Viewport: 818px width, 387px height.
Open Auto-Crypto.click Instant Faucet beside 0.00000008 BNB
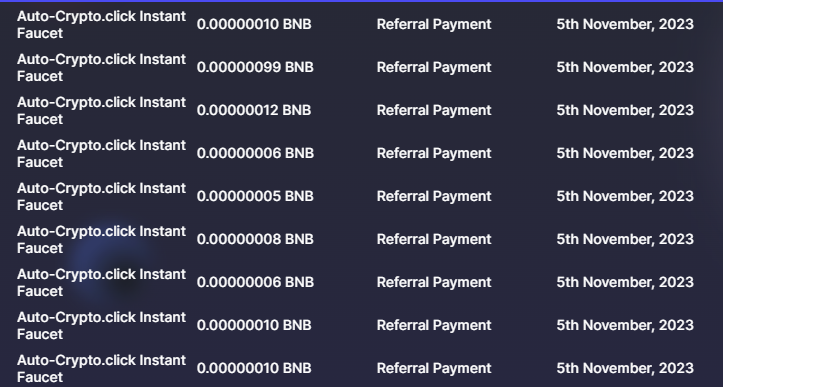click(x=101, y=239)
